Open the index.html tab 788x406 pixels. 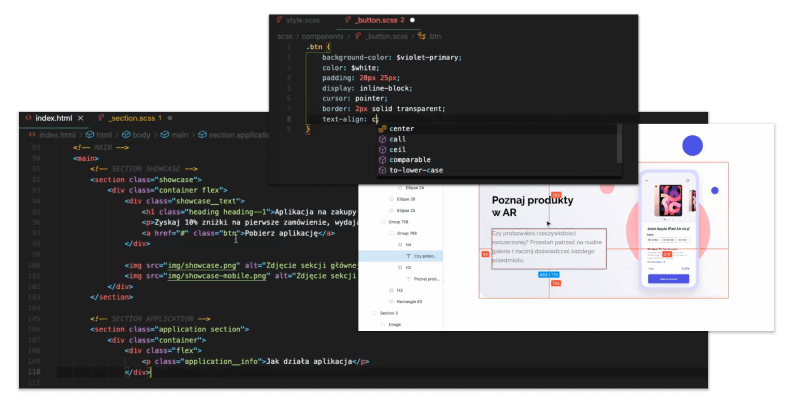tap(53, 118)
